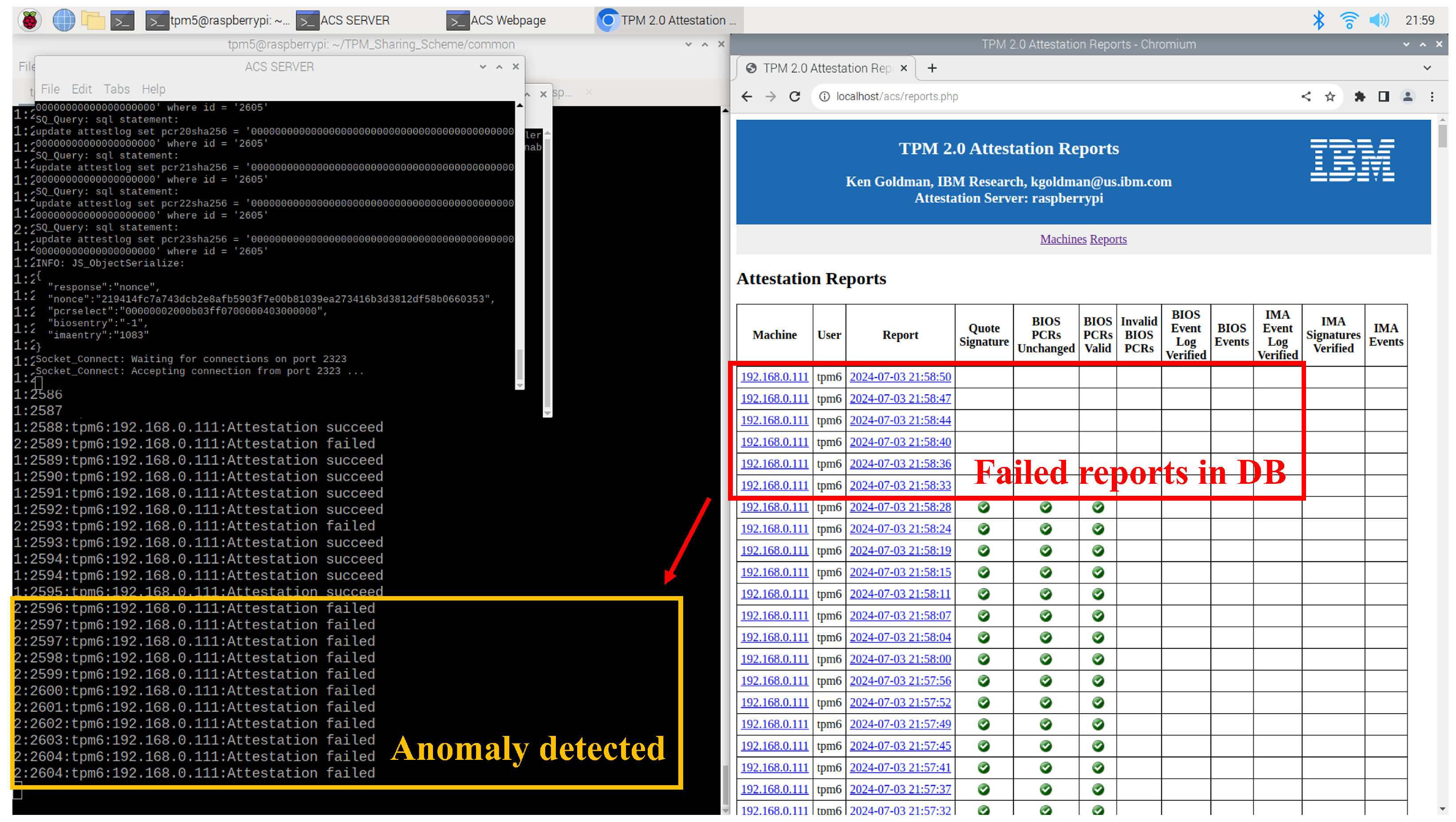Click the volume speaker tray icon
This screenshot has height=822, width=1456.
coord(1378,20)
